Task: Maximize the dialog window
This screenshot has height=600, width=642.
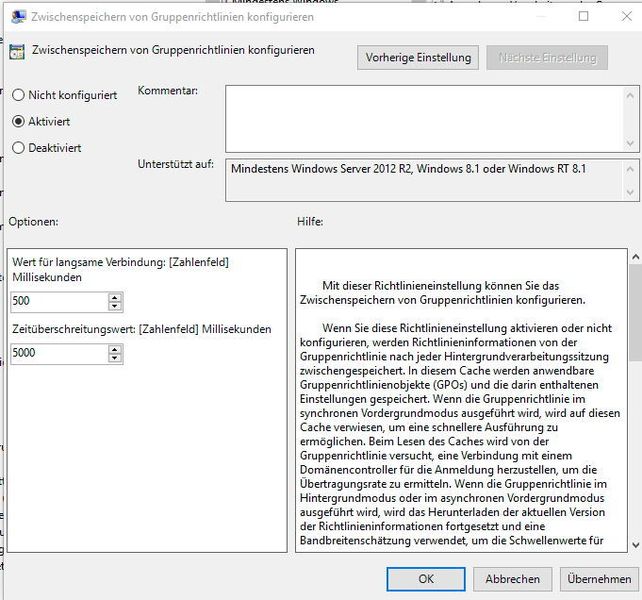Action: (x=583, y=16)
